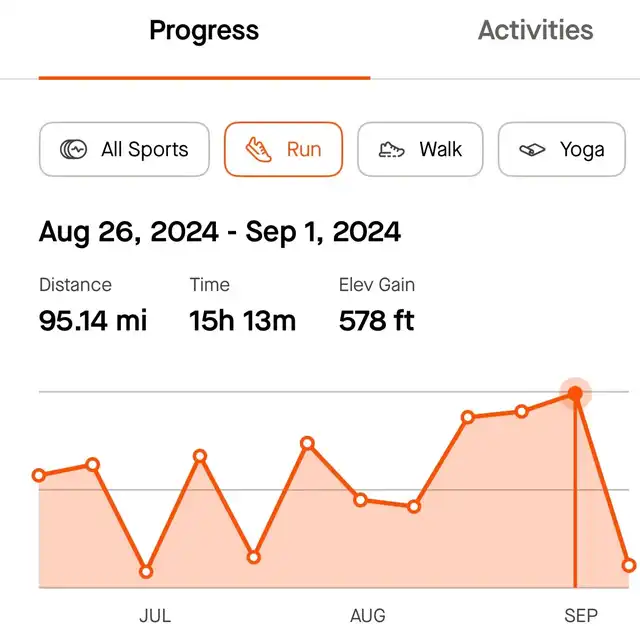
Task: Select the Run sport filter
Action: (283, 149)
